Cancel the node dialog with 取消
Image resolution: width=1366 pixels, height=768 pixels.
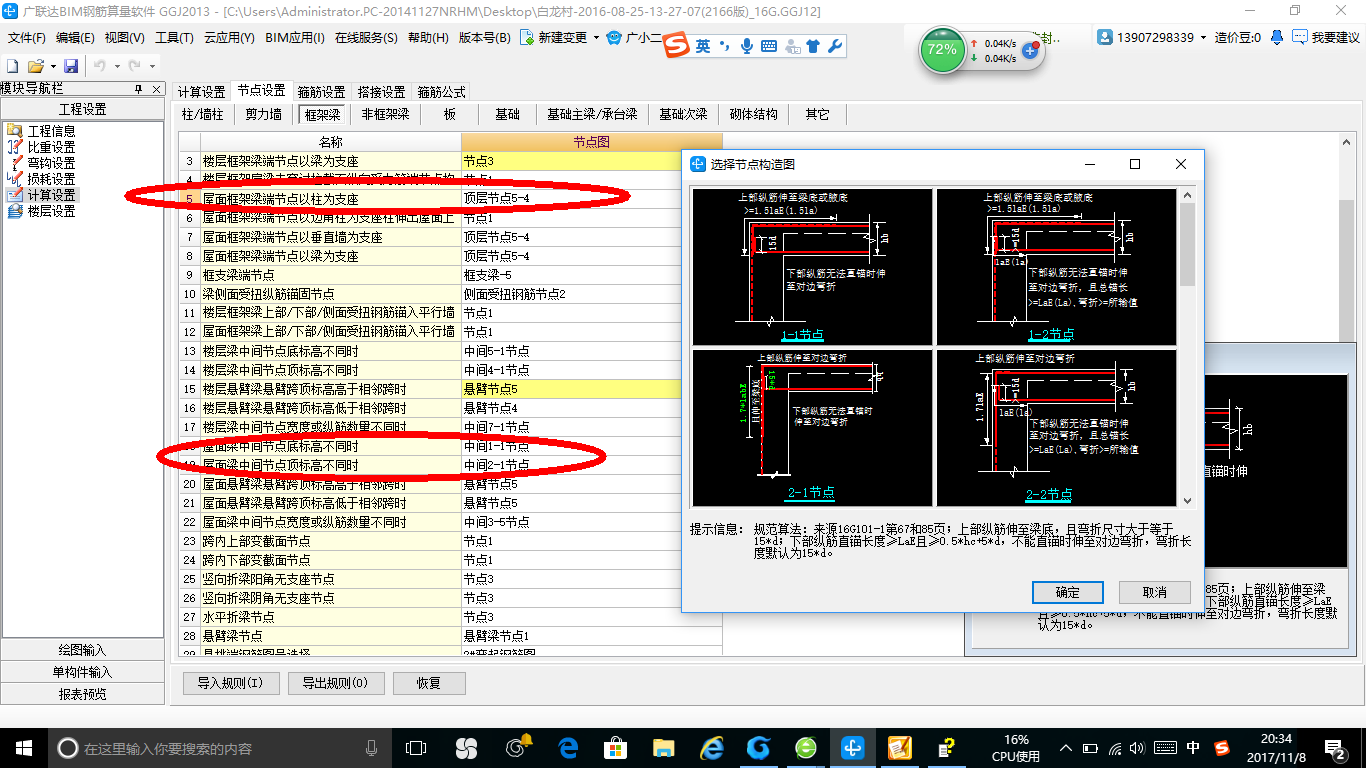1155,592
